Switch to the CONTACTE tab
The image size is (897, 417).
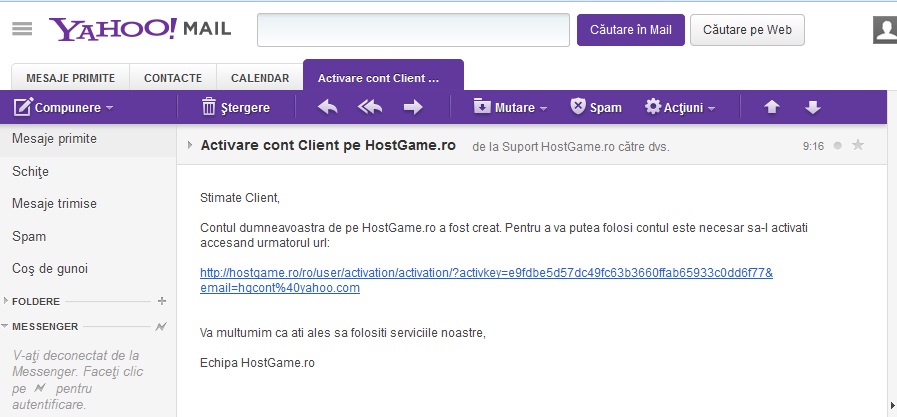(173, 78)
